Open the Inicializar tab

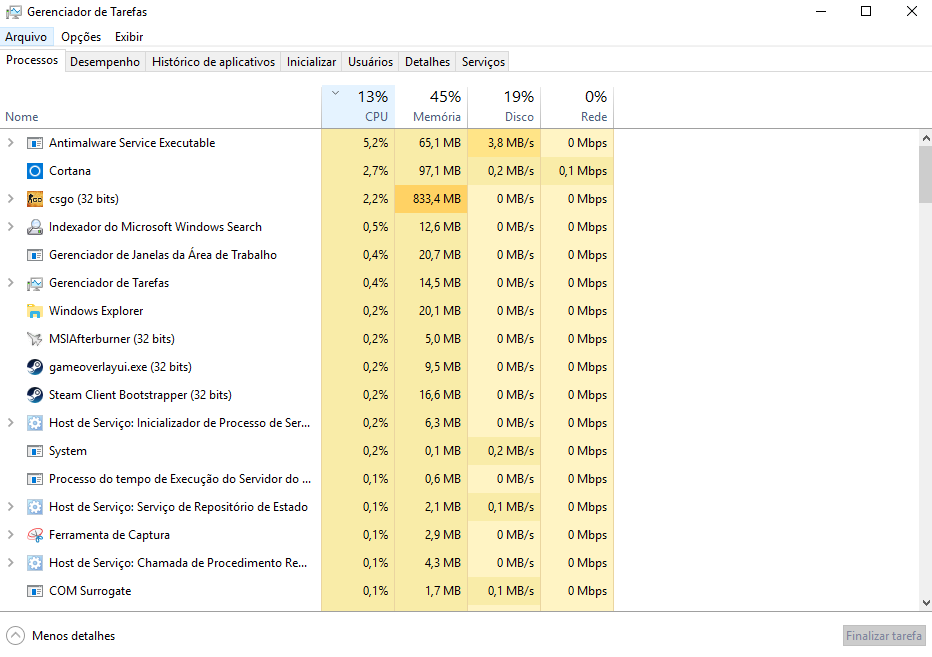click(x=311, y=62)
